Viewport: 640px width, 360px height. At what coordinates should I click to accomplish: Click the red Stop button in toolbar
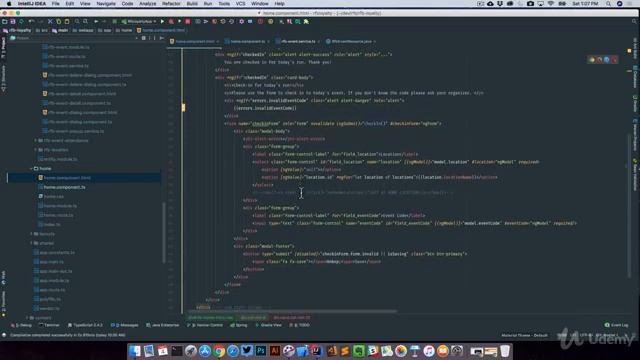(188, 21)
